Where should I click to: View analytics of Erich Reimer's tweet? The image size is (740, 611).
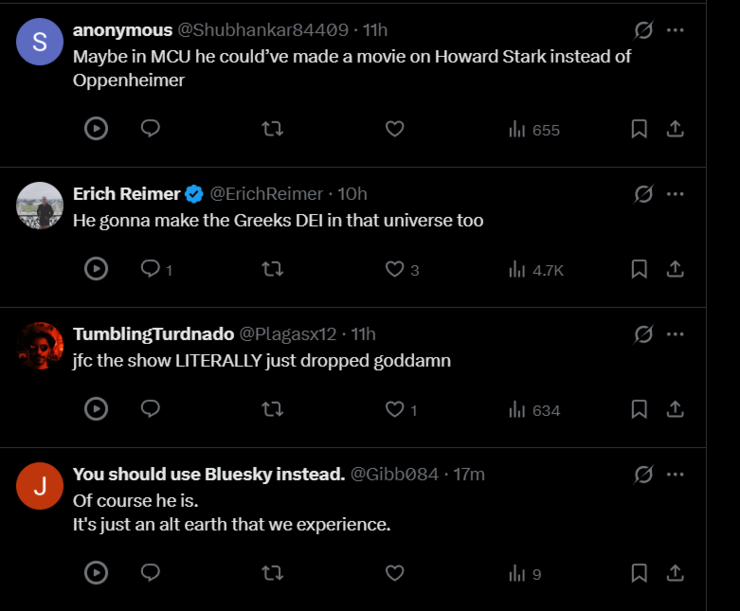point(536,269)
